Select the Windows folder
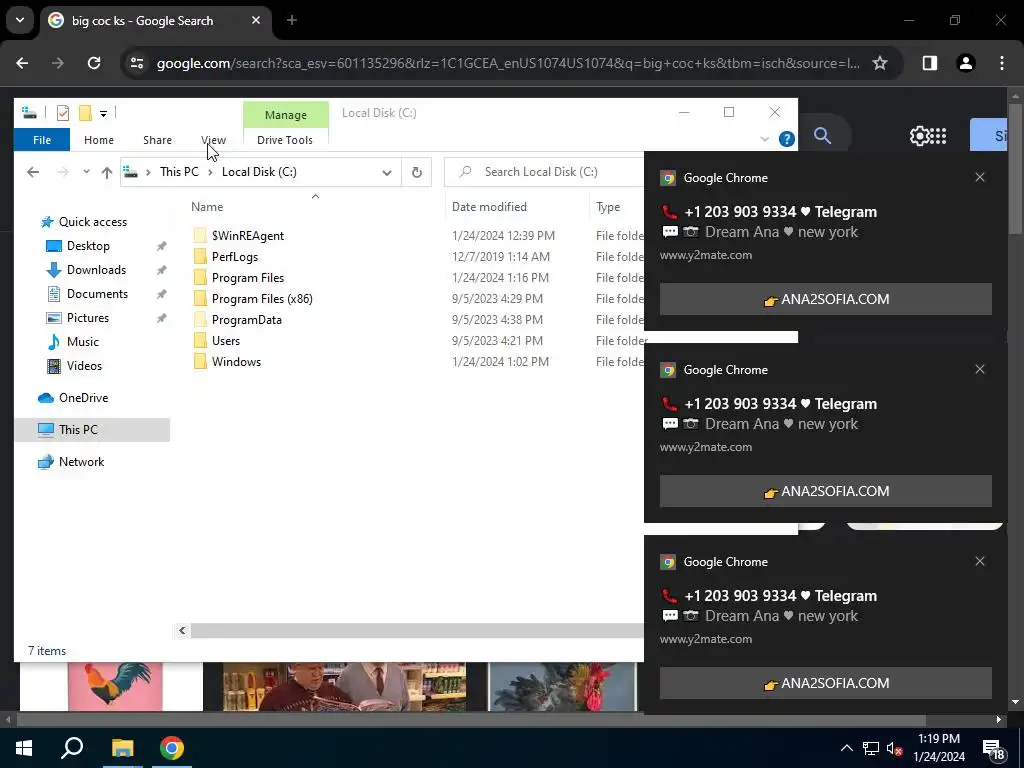This screenshot has height=768, width=1024. click(236, 362)
